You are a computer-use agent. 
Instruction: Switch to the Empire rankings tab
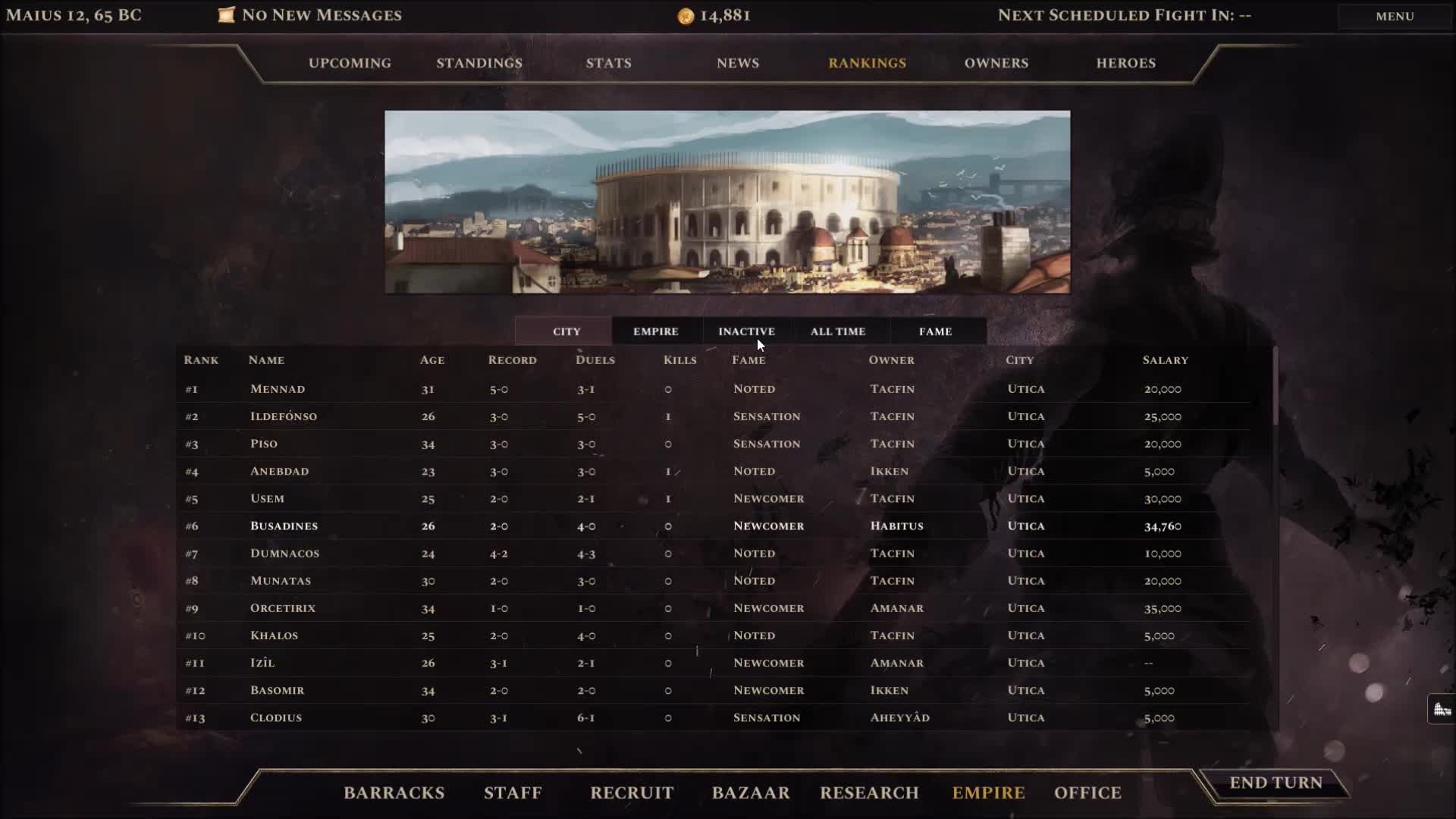pos(656,331)
